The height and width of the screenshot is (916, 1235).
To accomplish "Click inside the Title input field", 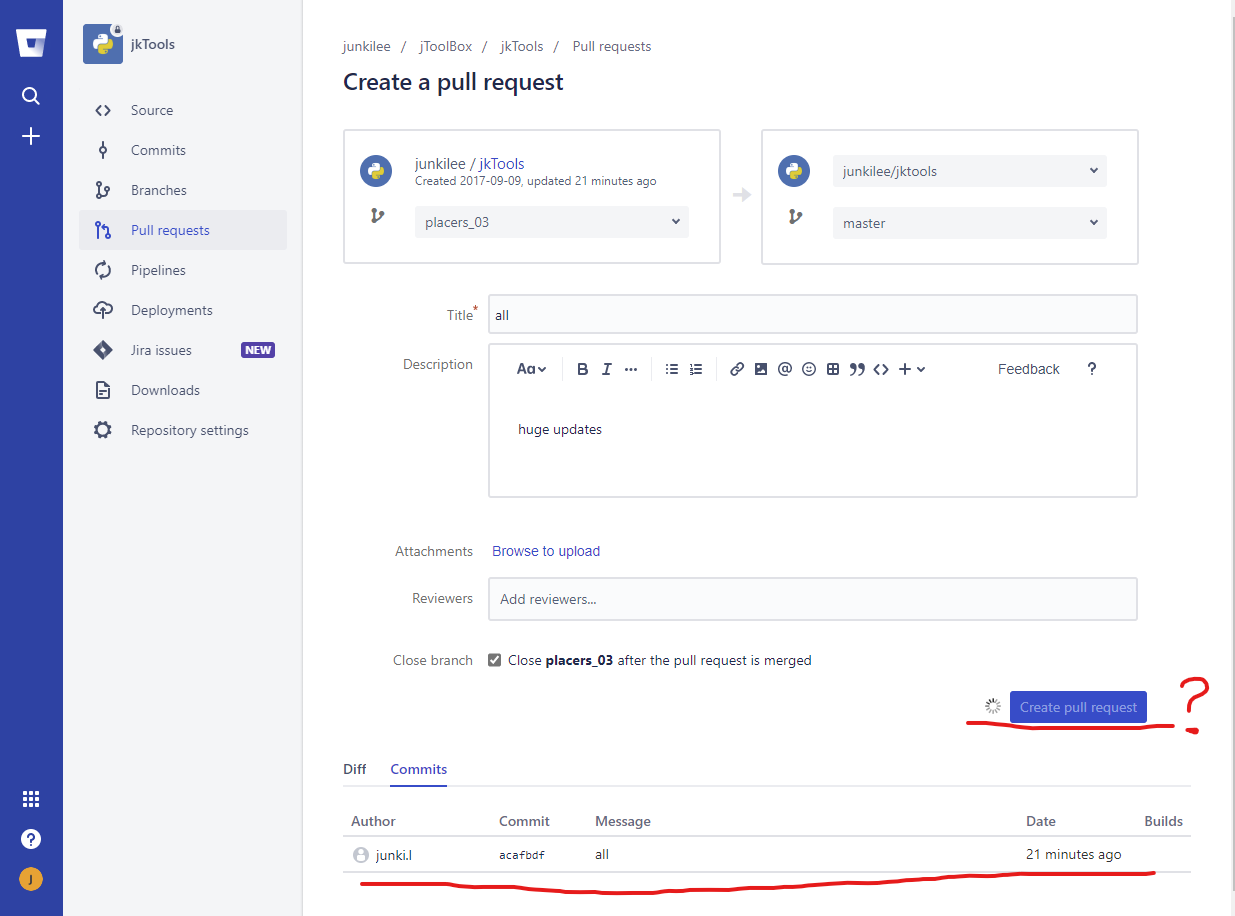I will [x=812, y=314].
